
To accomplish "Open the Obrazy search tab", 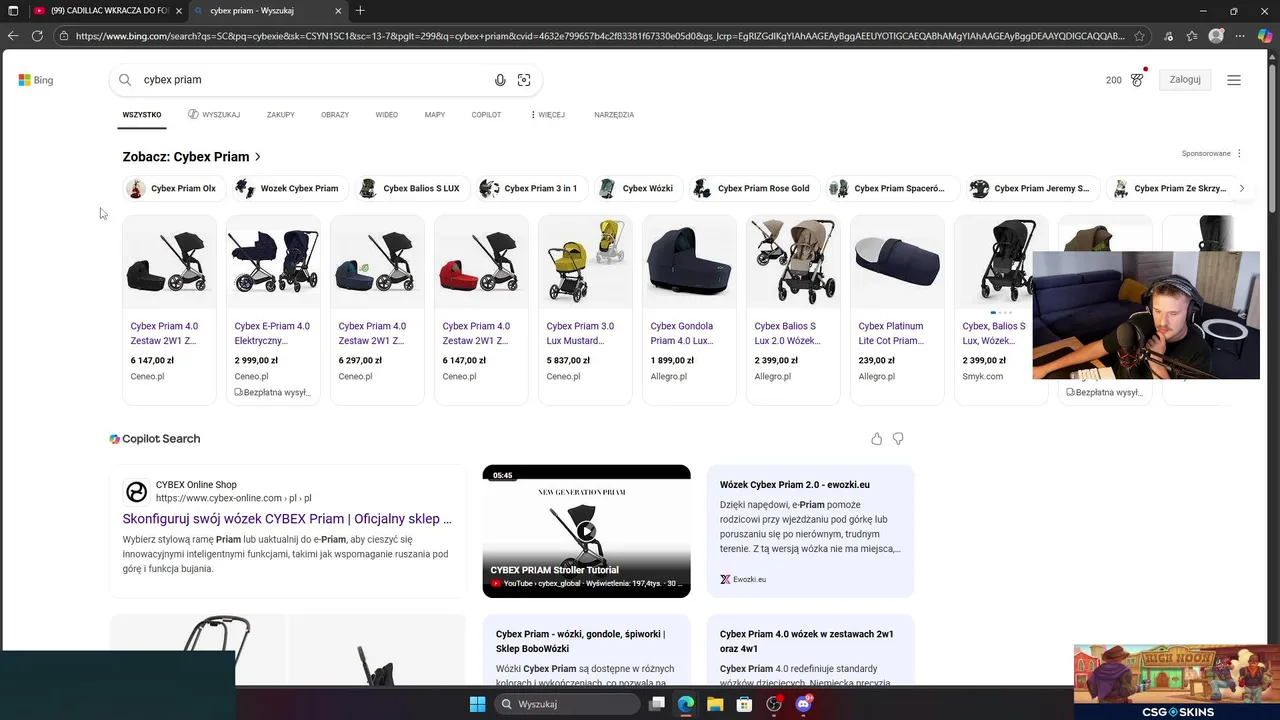I will tap(335, 115).
